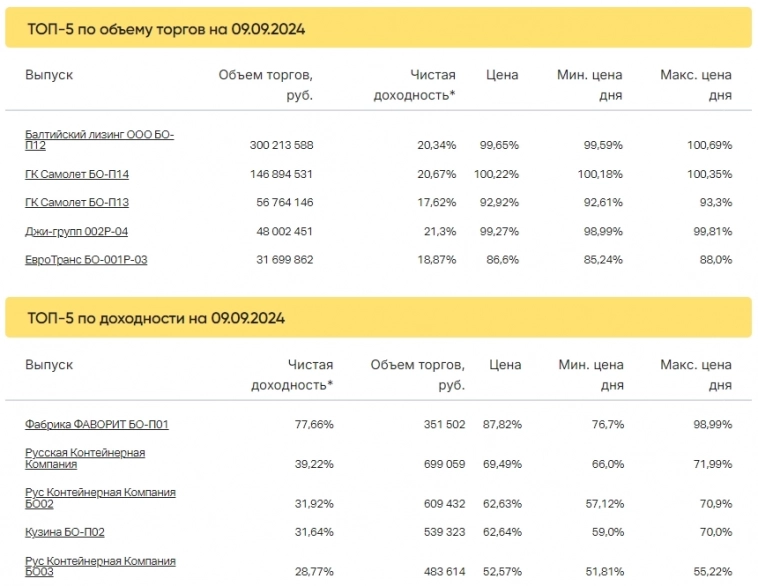Viewport: 758px width, 586px height.
Task: Click the ГК Самолет БО-П14 bond link
Action: [77, 174]
